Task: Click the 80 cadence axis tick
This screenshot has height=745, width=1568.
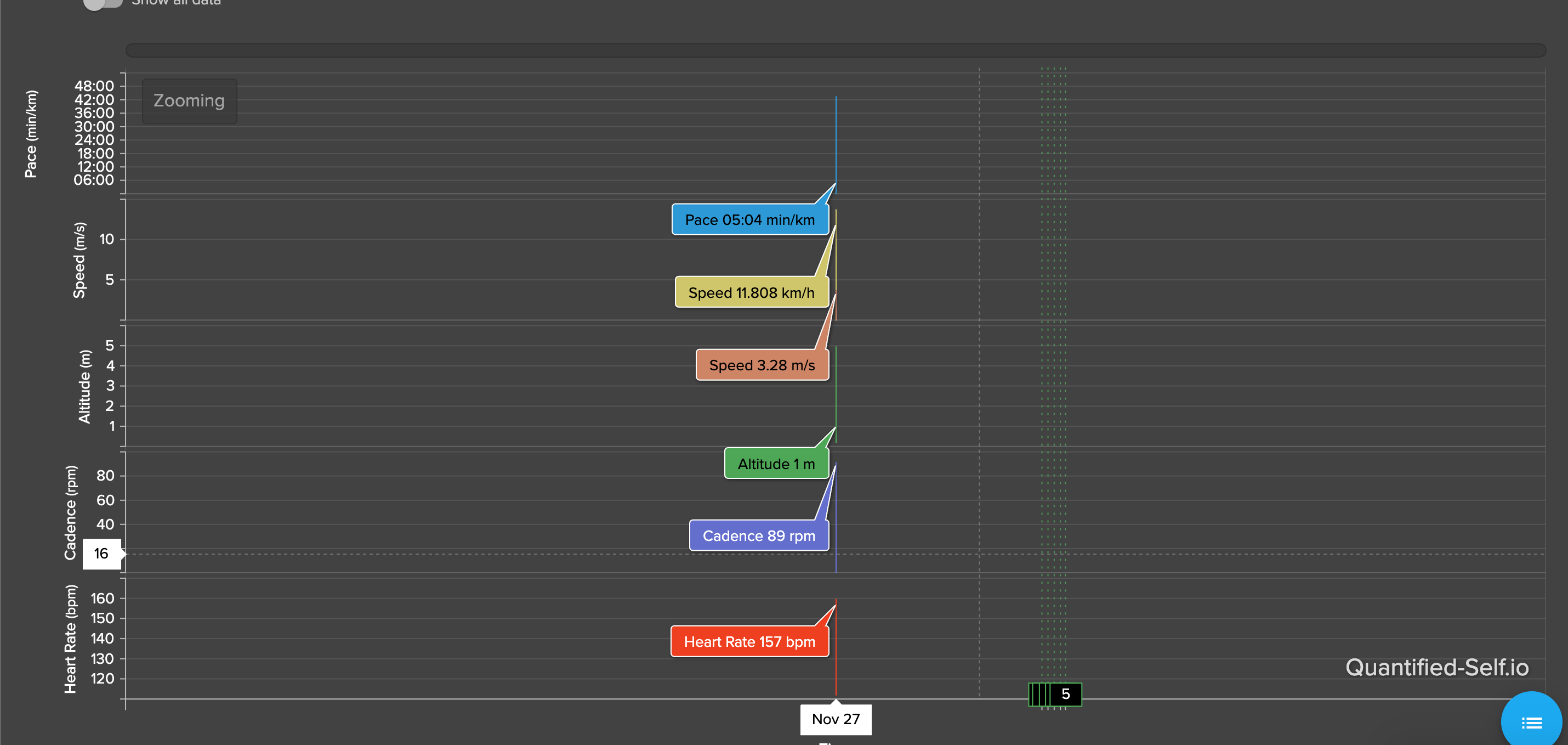Action: click(x=105, y=475)
